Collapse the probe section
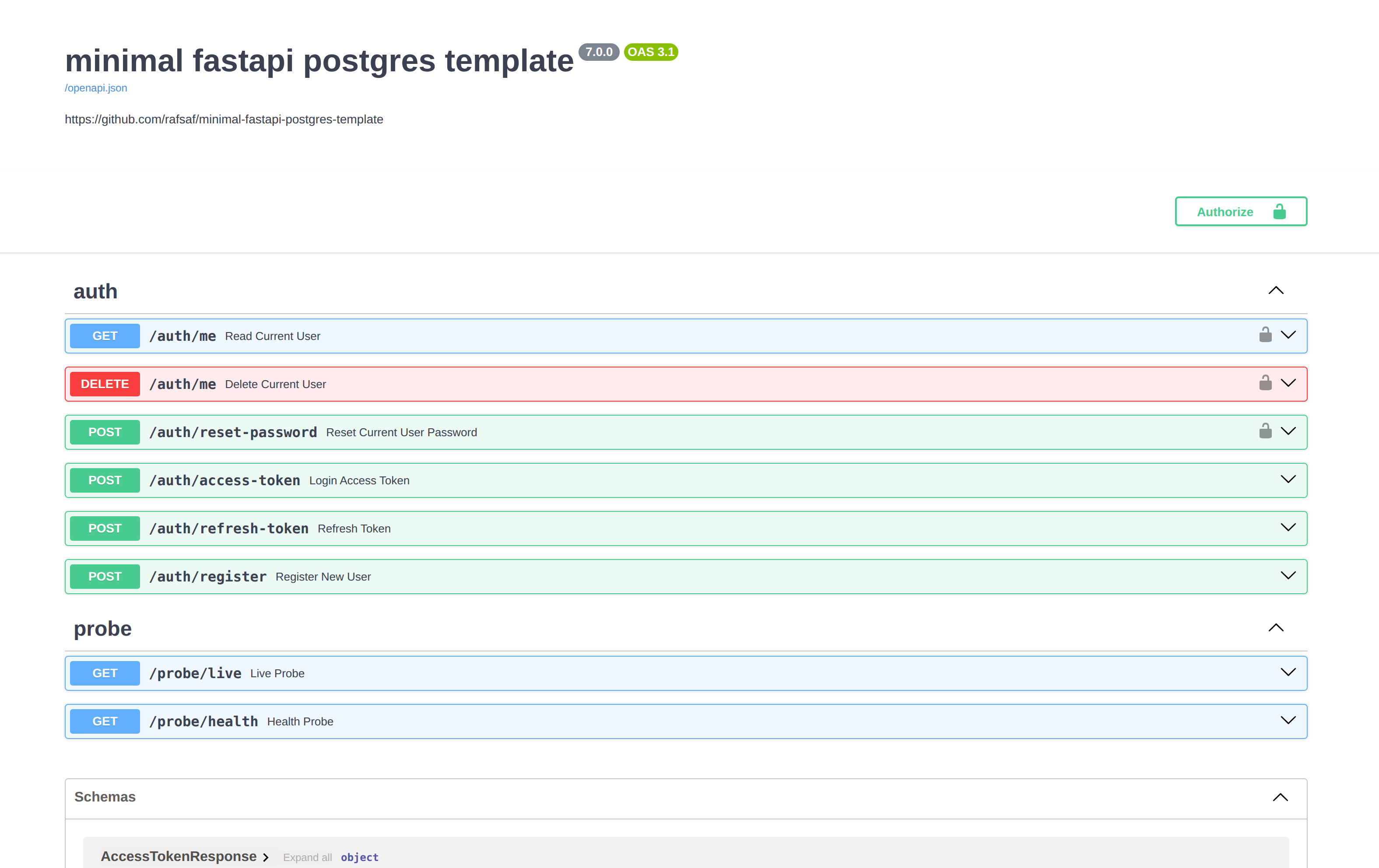This screenshot has height=868, width=1379. 1276,627
